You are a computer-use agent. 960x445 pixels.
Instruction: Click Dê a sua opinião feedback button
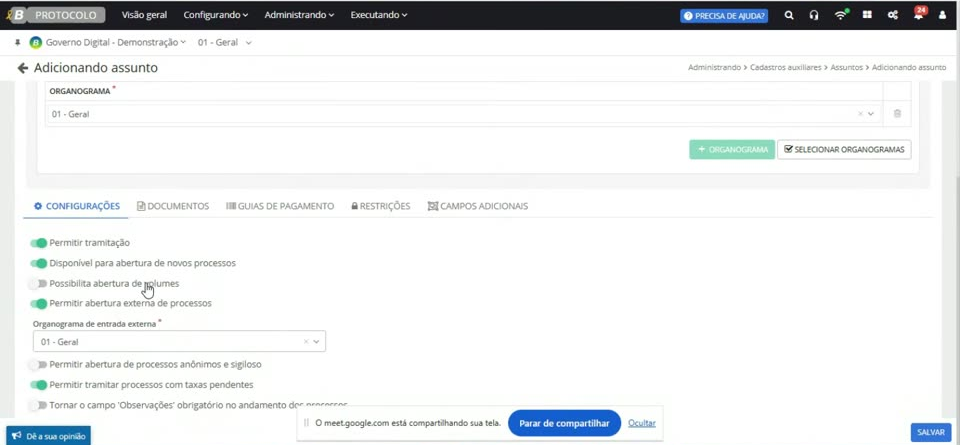click(48, 436)
